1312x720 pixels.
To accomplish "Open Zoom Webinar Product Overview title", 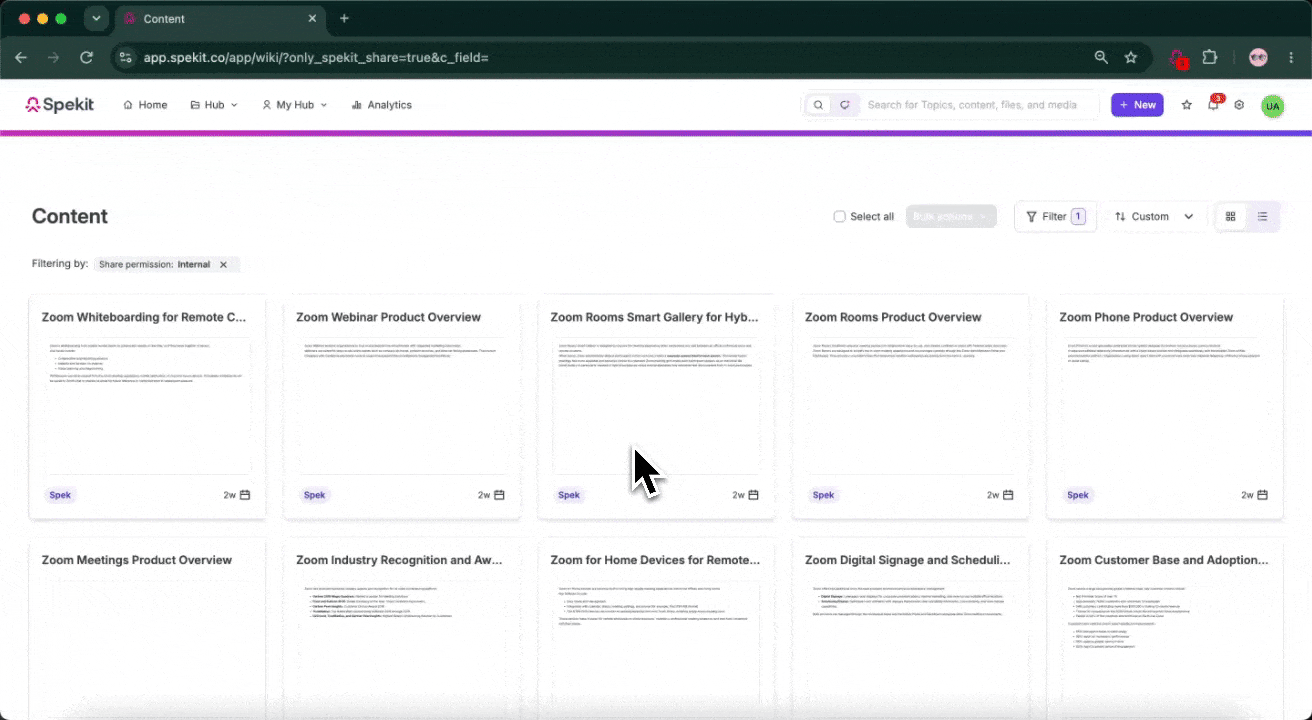I will point(388,317).
